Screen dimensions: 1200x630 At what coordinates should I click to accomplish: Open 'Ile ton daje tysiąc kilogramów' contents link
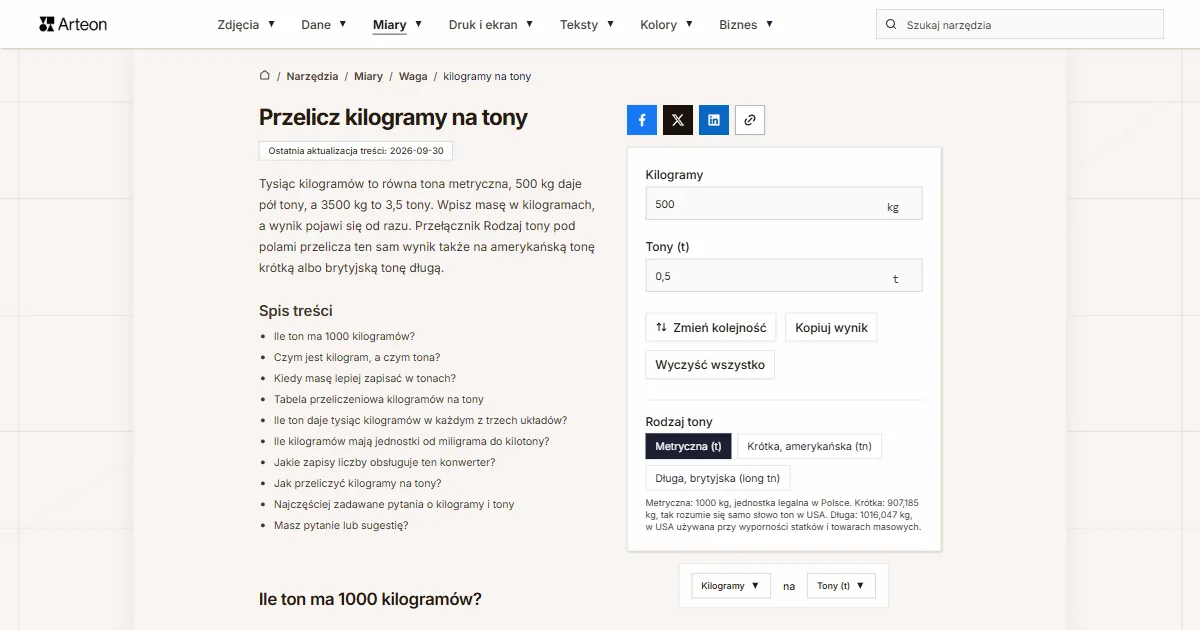pos(421,421)
